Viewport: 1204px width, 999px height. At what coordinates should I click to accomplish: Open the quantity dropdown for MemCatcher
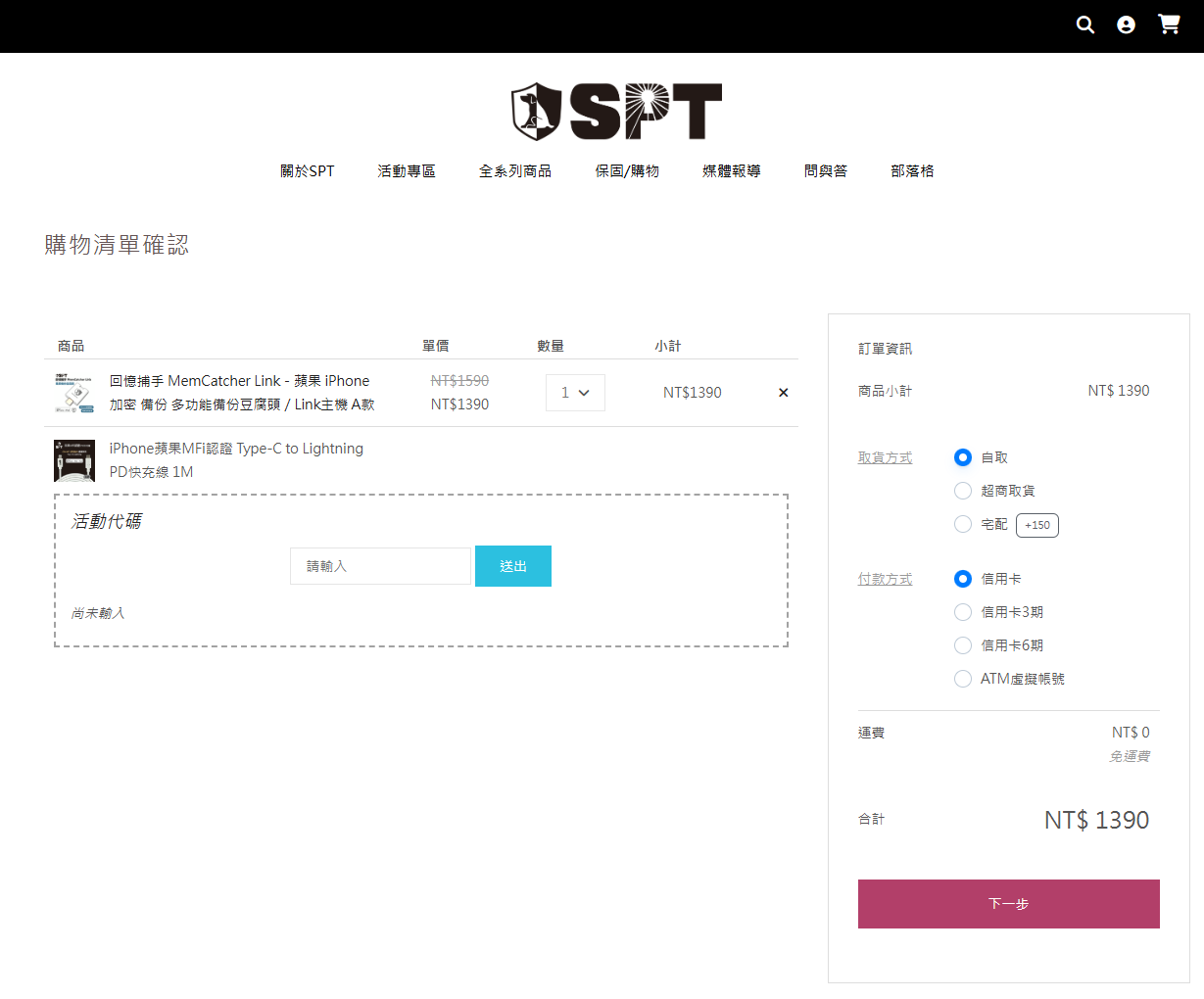575,393
